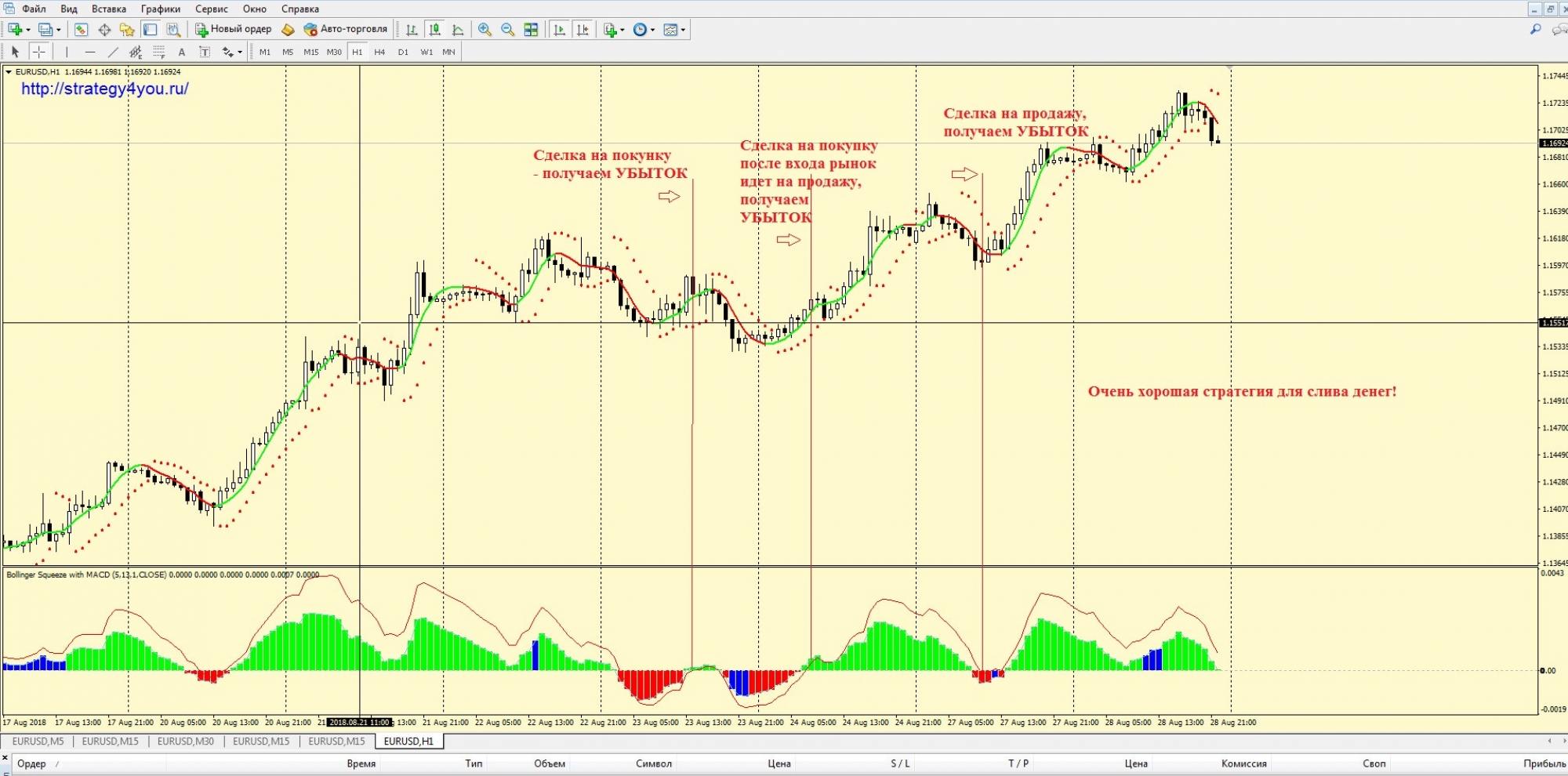Open the Сервис menu
Viewport: 1568px width, 776px height.
tap(211, 9)
